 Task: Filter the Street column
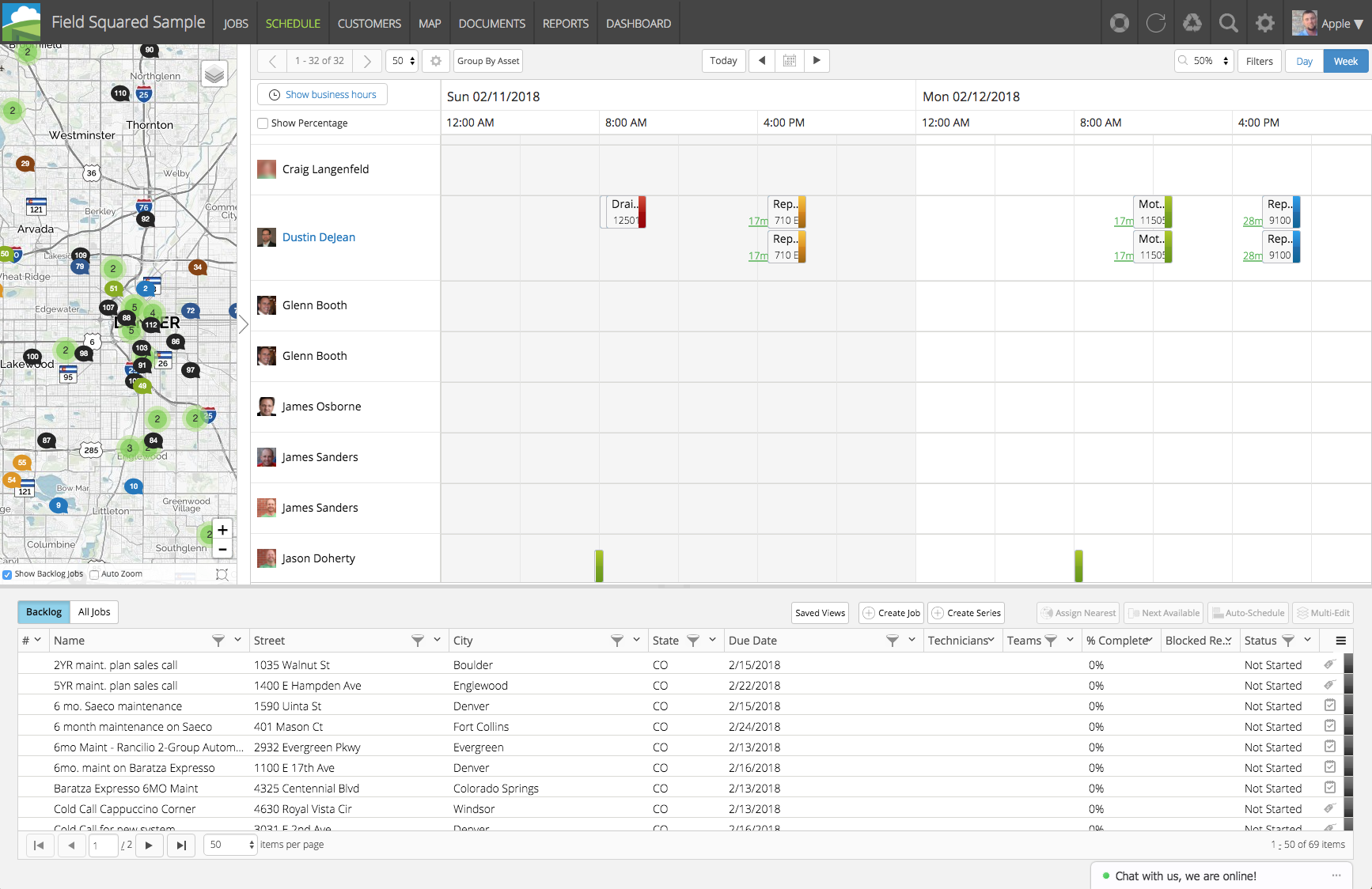coord(418,641)
